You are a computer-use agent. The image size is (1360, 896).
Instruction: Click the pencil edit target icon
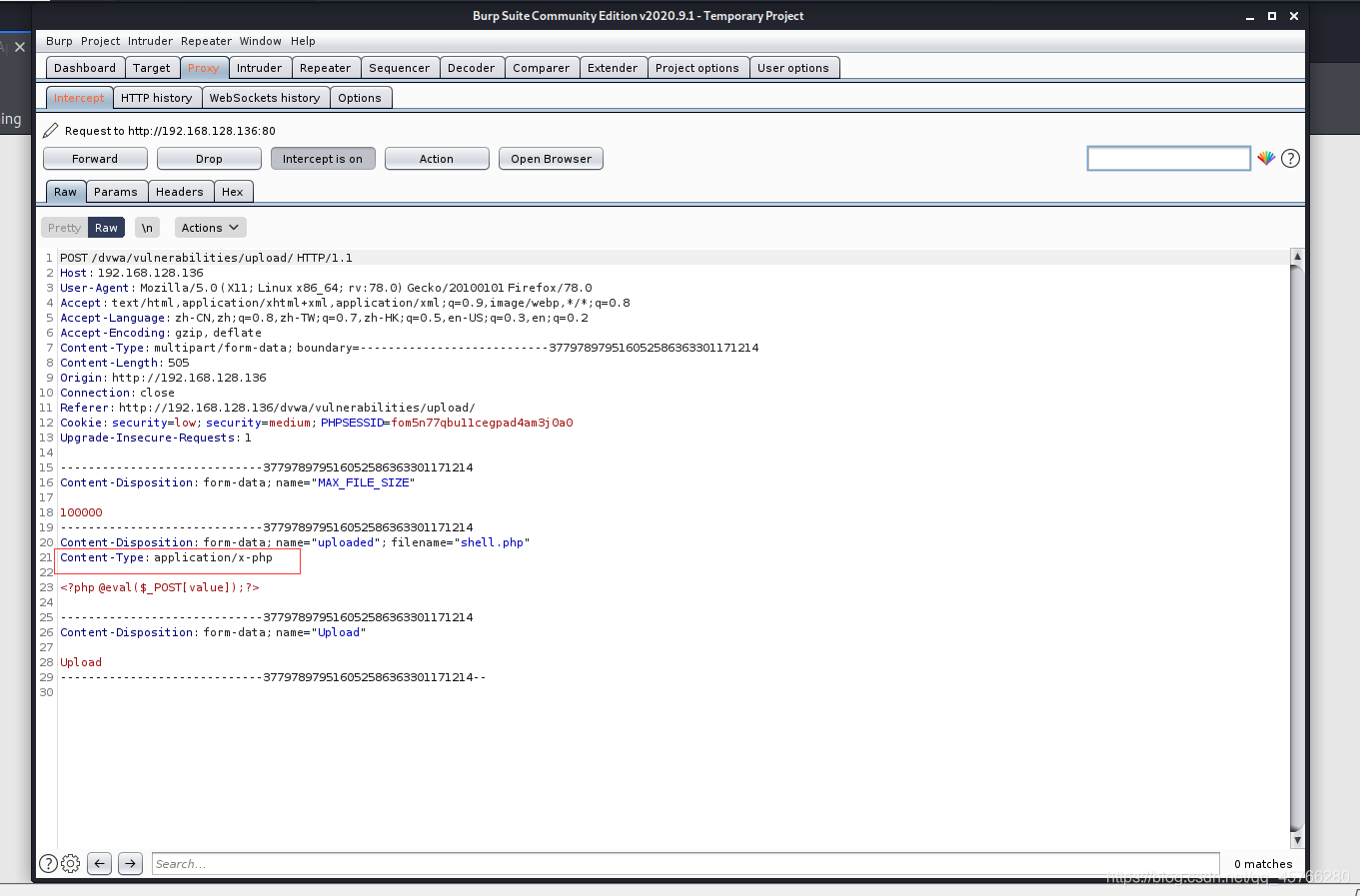50,131
